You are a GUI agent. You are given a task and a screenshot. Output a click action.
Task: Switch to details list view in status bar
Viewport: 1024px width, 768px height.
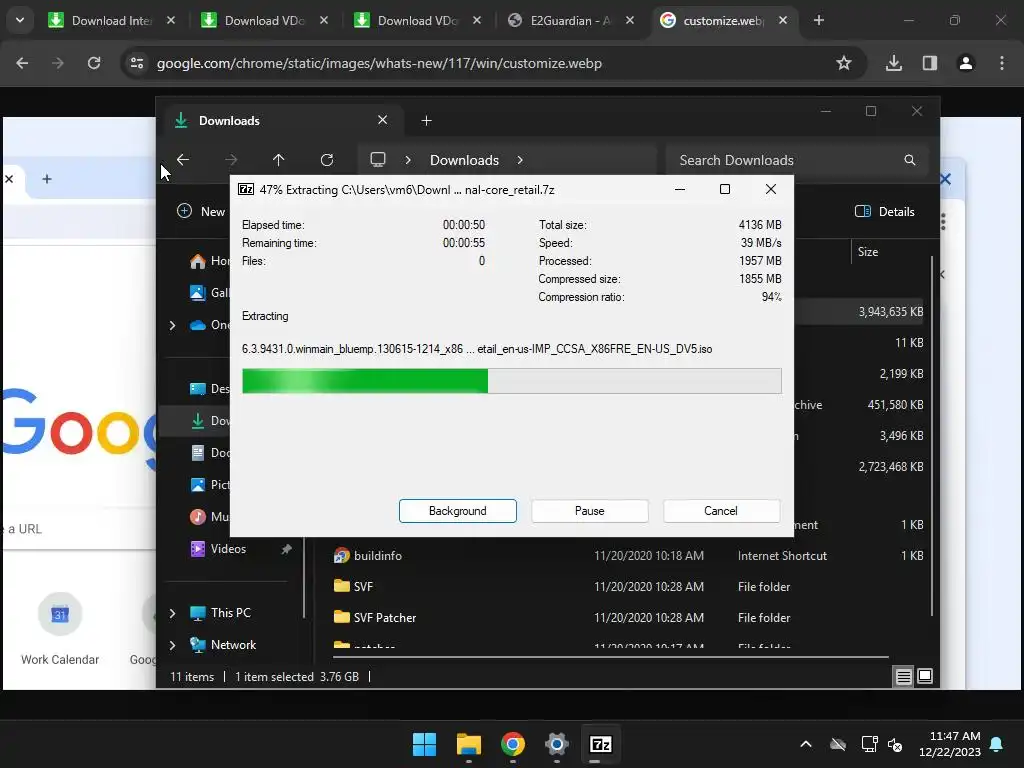903,677
